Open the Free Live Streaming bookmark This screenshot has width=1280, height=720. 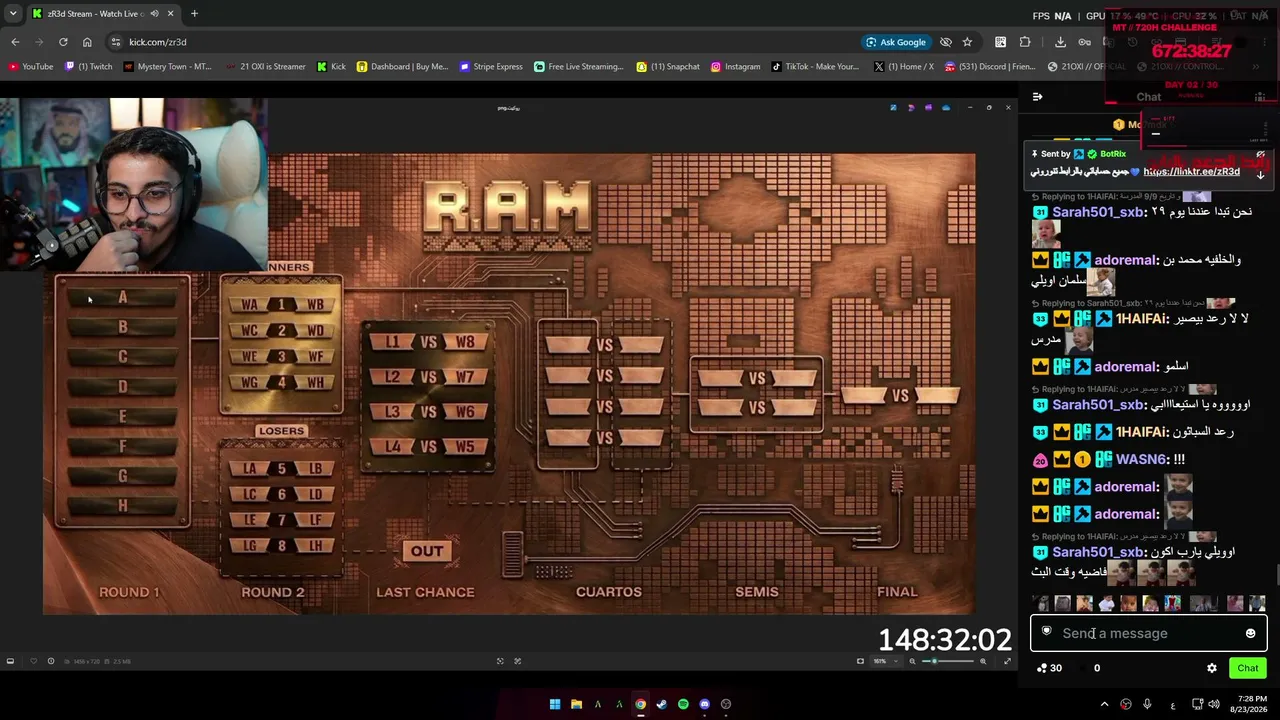click(579, 67)
